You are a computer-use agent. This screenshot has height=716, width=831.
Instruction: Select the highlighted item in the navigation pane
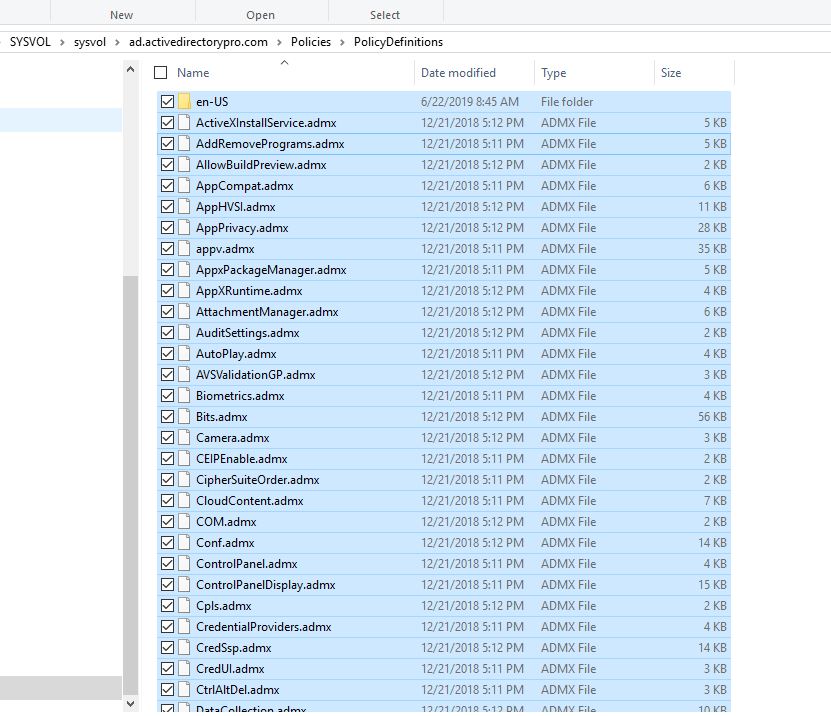click(x=61, y=120)
